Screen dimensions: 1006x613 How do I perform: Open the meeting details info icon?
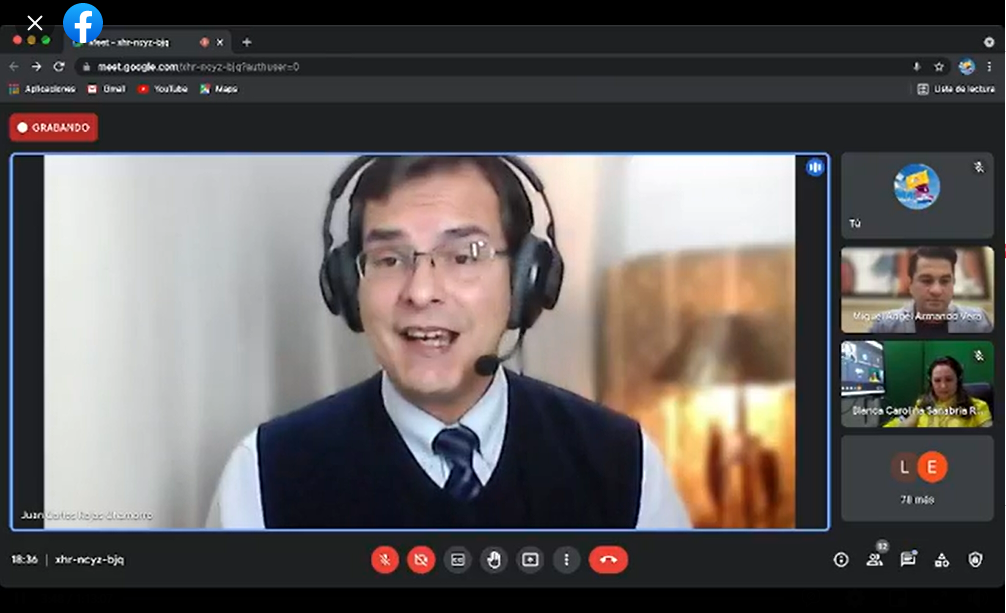pos(841,560)
